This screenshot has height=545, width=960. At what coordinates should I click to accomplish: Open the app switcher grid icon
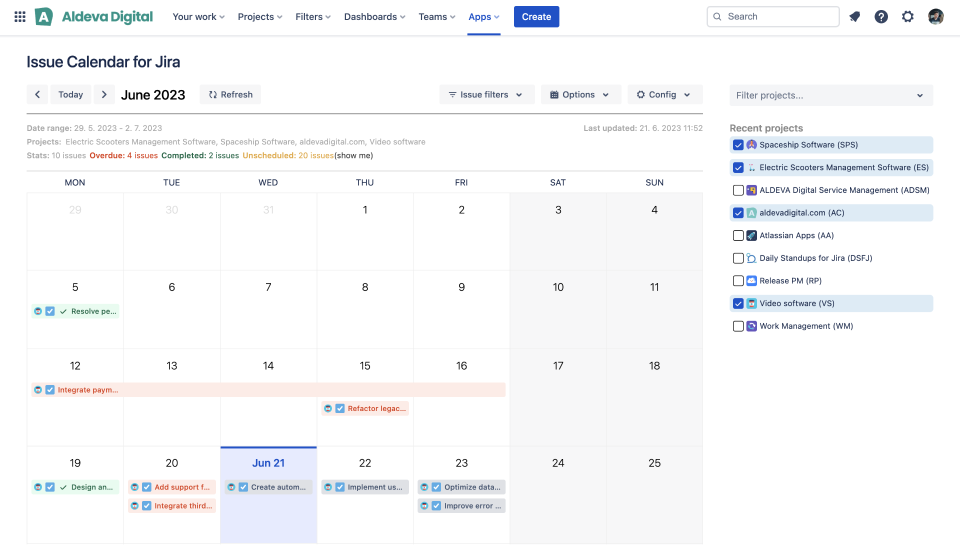(x=20, y=17)
